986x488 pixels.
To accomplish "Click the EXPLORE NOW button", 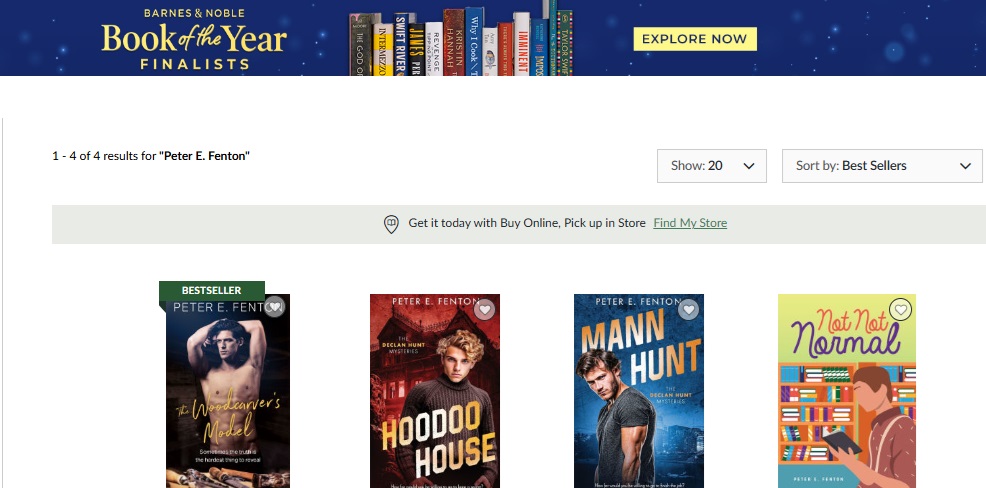I will click(695, 39).
